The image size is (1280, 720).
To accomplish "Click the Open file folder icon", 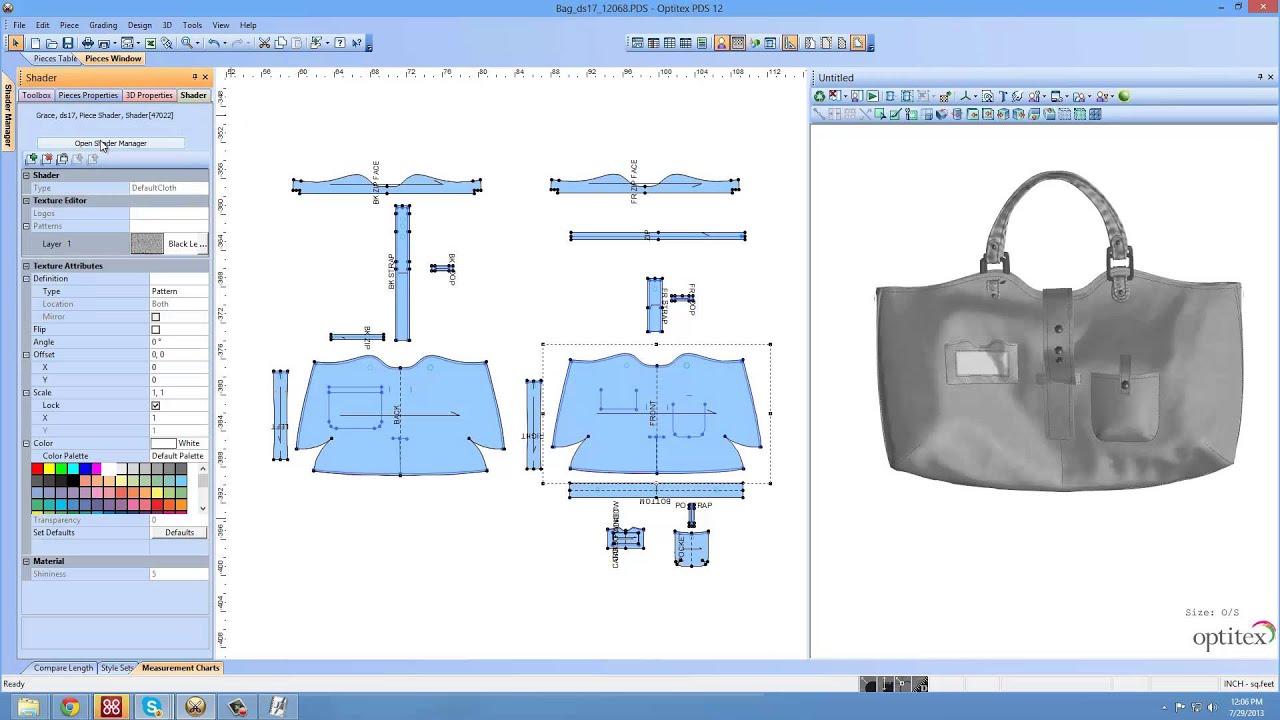I will 51,43.
